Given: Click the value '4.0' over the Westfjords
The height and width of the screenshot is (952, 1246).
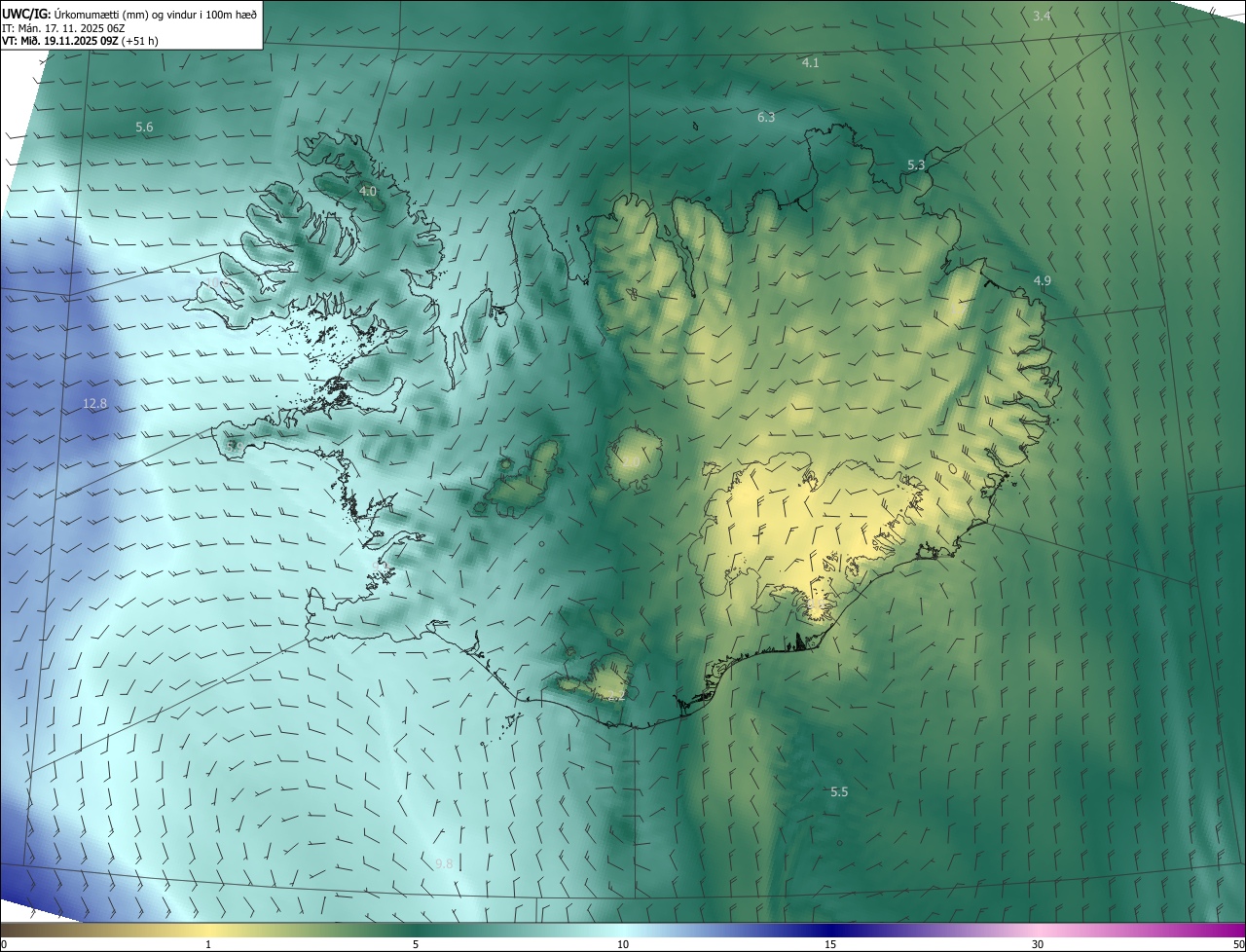Looking at the screenshot, I should pos(367,191).
